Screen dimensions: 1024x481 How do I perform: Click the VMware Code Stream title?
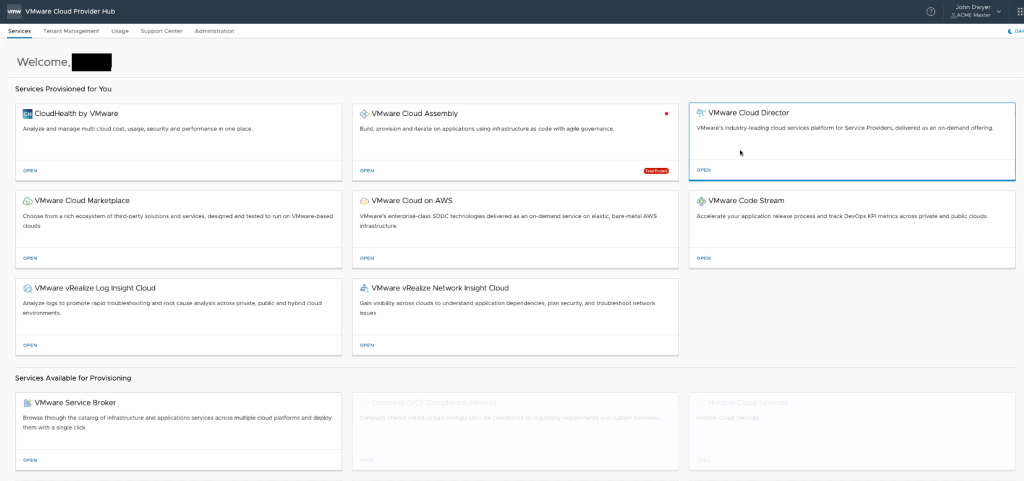[746, 201]
